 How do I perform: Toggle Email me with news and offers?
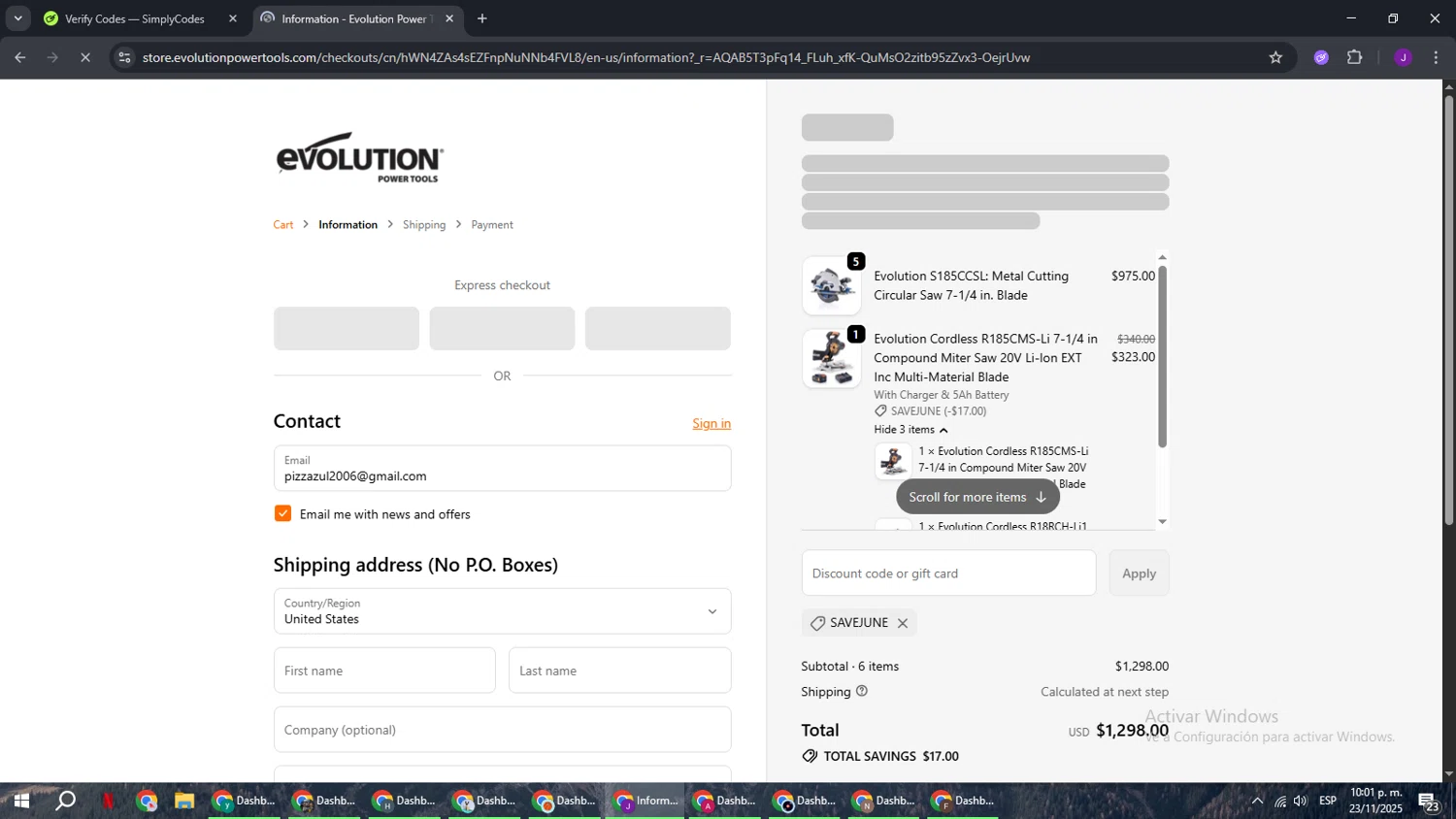click(x=282, y=513)
